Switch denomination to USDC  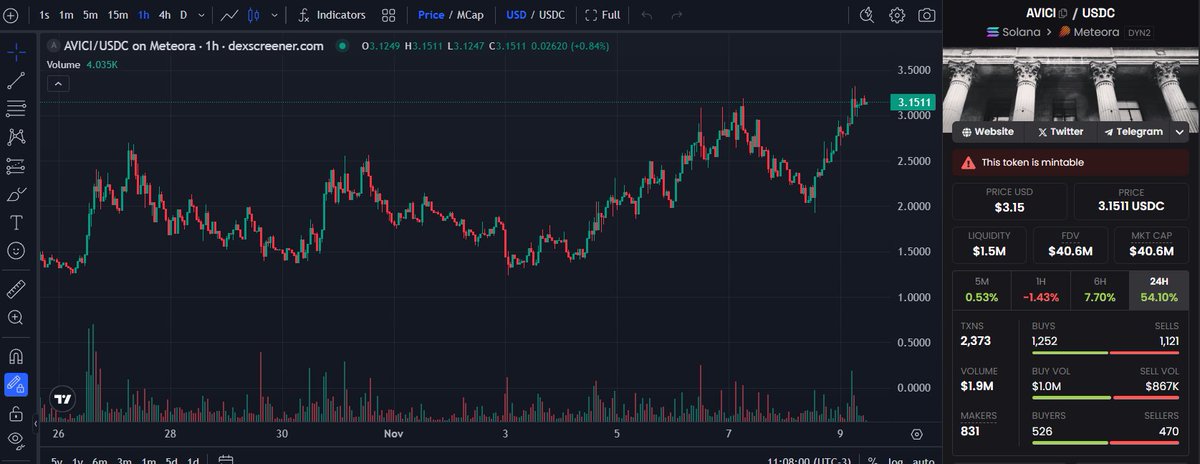pyautogui.click(x=554, y=15)
